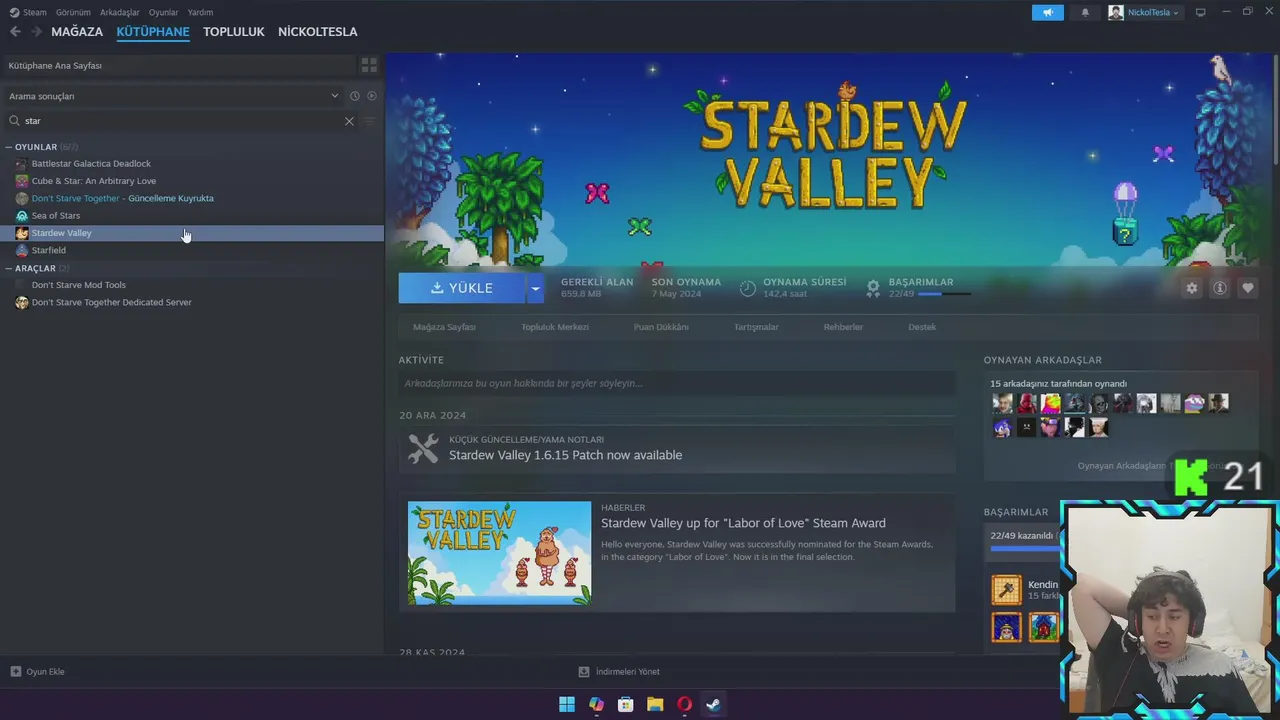The image size is (1280, 720).
Task: Click the YÜKLE install button
Action: 462,288
